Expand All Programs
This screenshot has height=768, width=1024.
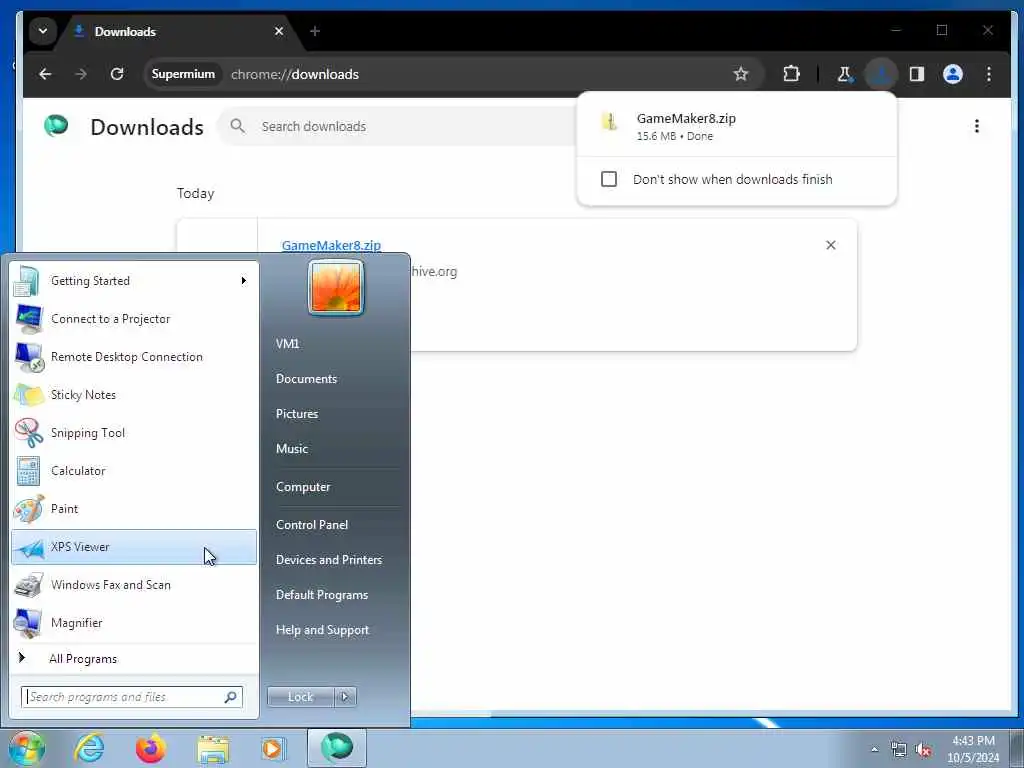pos(134,658)
